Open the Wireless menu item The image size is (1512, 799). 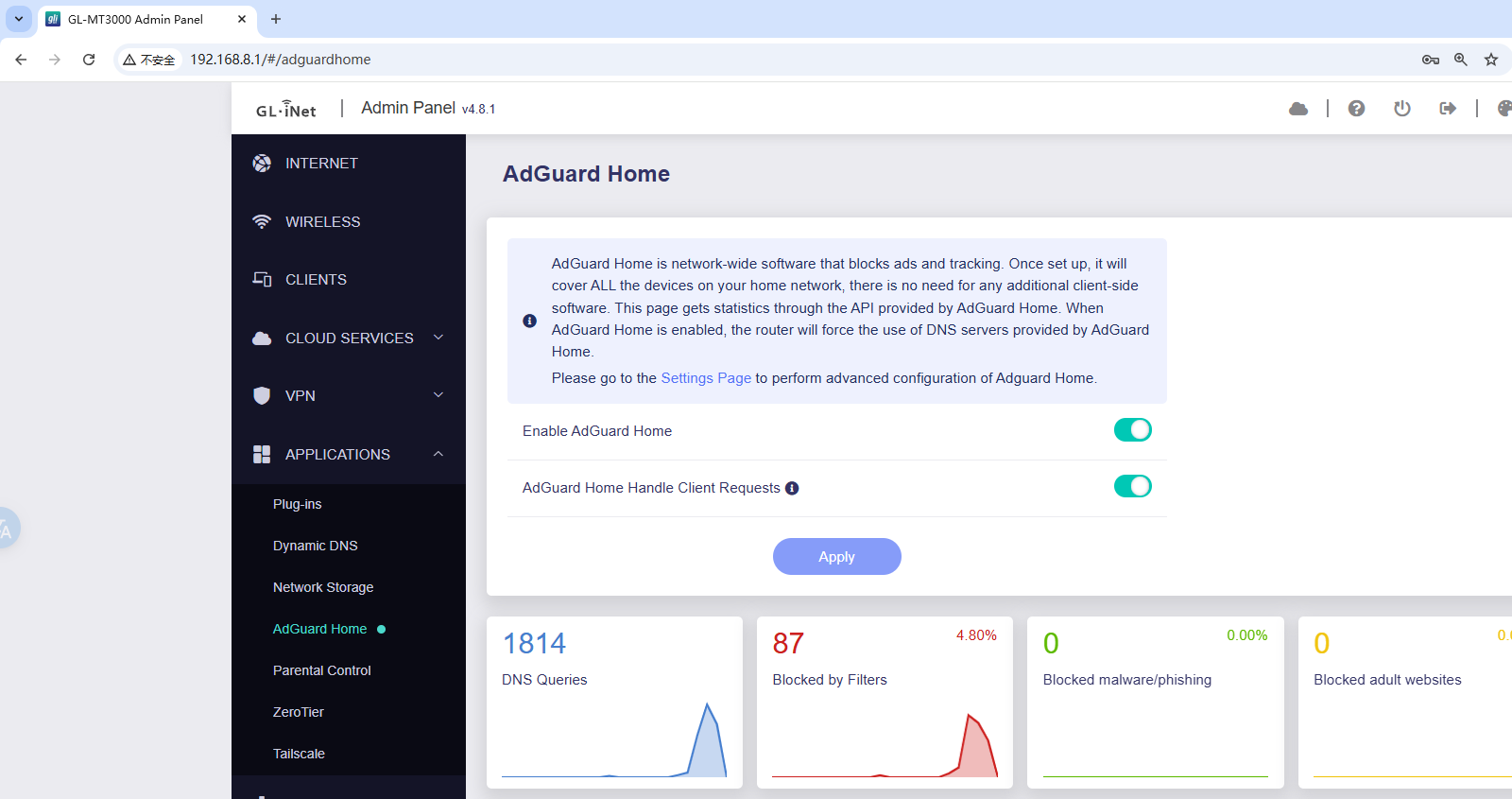click(322, 221)
